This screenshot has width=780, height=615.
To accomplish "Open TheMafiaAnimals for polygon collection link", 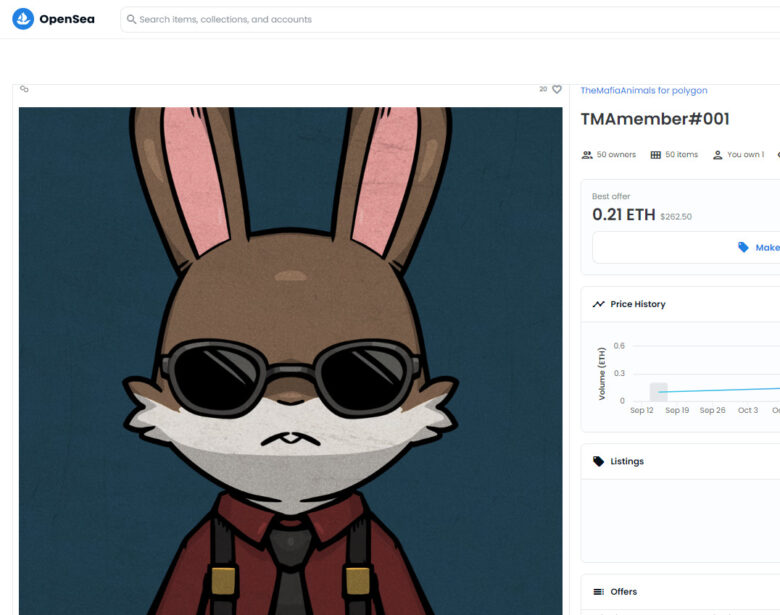I will pyautogui.click(x=643, y=90).
